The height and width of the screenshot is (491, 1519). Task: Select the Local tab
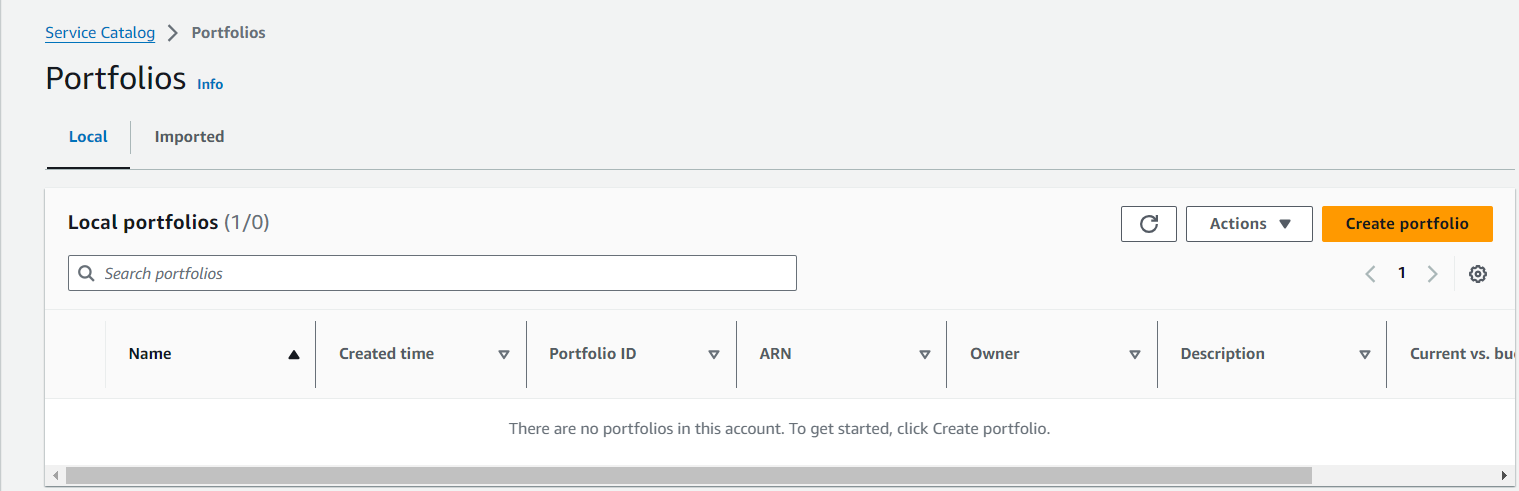point(88,137)
